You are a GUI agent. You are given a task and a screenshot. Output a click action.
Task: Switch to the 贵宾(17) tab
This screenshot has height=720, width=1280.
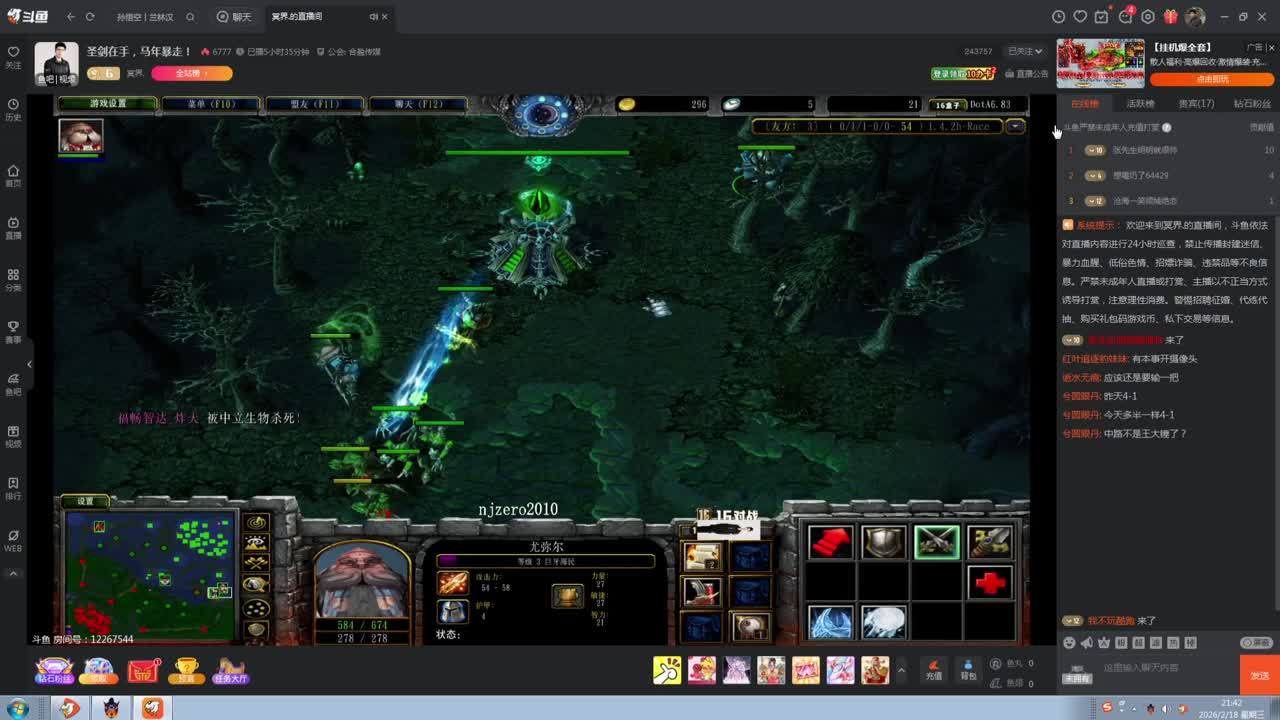point(1196,104)
